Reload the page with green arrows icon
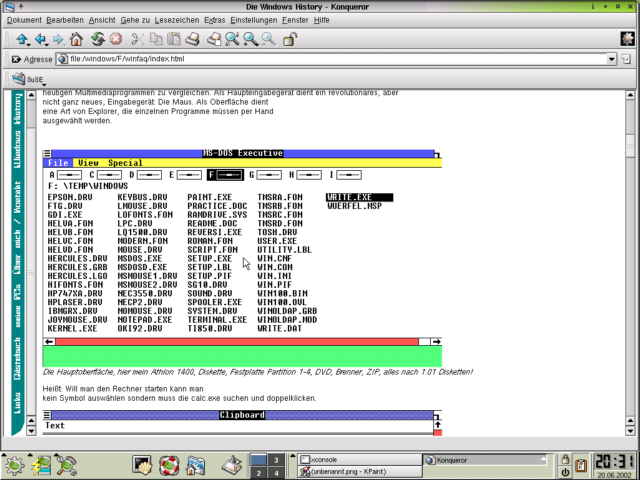This screenshot has height=480, width=640. (x=98, y=39)
